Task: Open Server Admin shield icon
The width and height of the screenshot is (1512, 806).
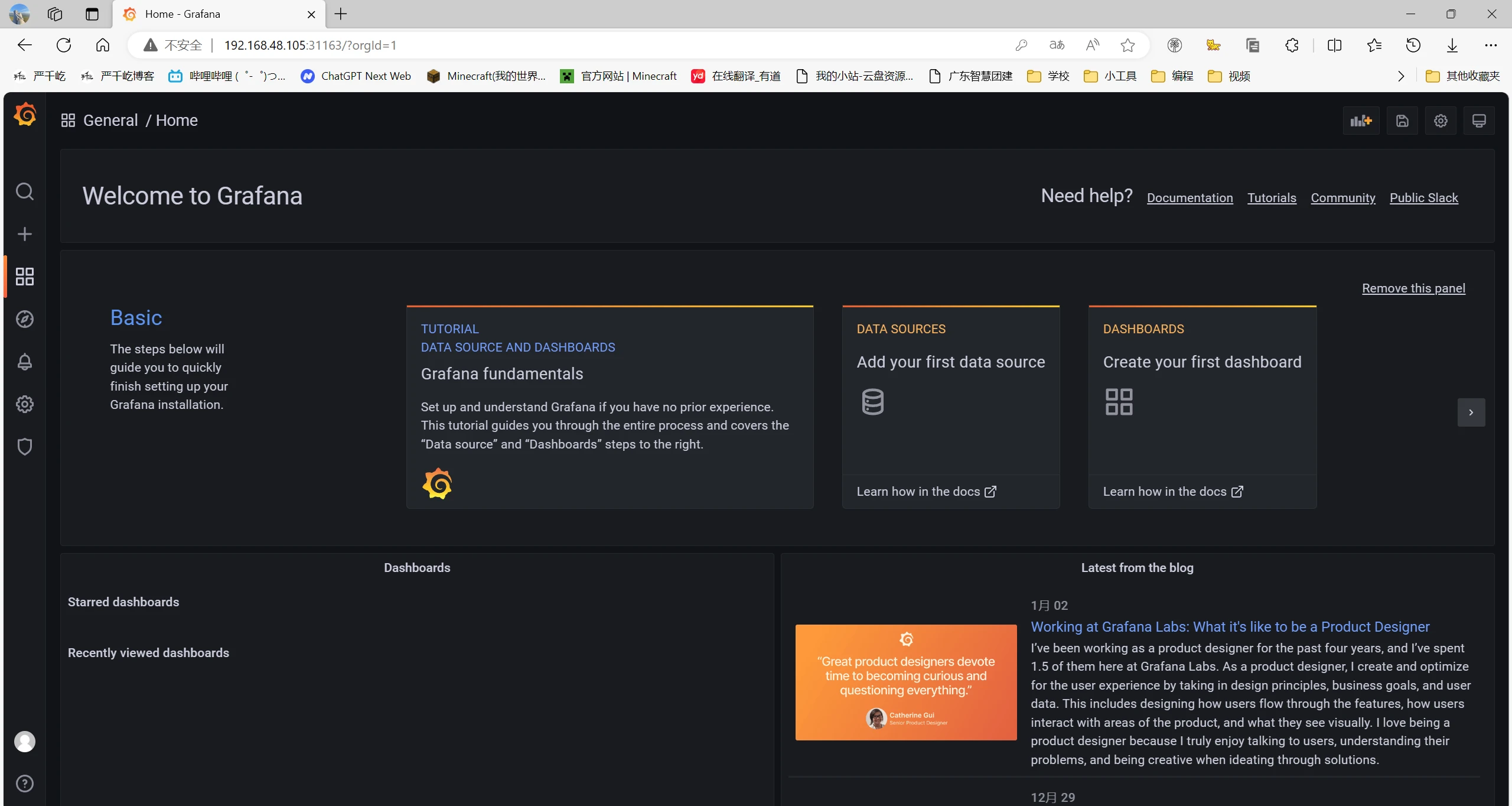Action: [x=24, y=447]
